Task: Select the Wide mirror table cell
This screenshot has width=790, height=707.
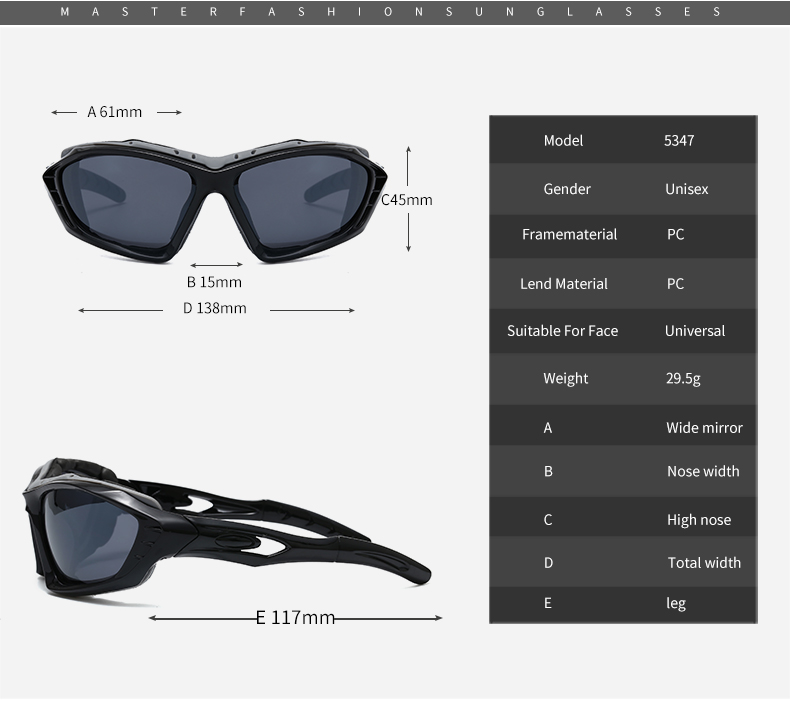Action: coord(704,428)
